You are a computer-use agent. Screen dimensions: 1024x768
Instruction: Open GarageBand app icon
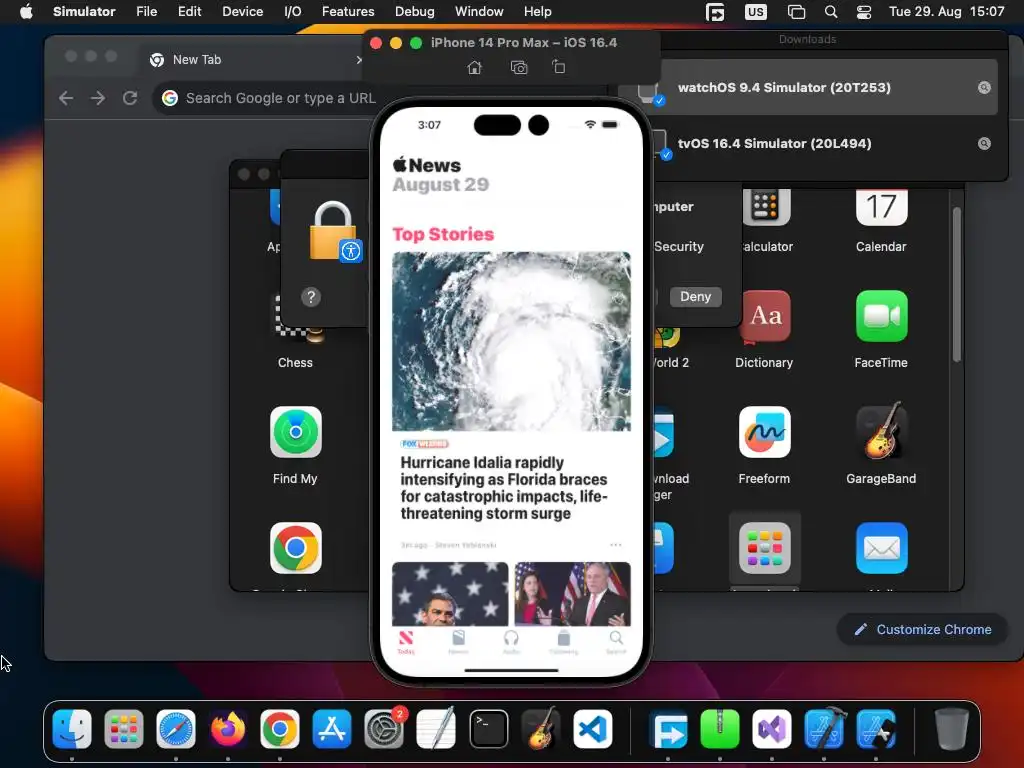(x=881, y=432)
